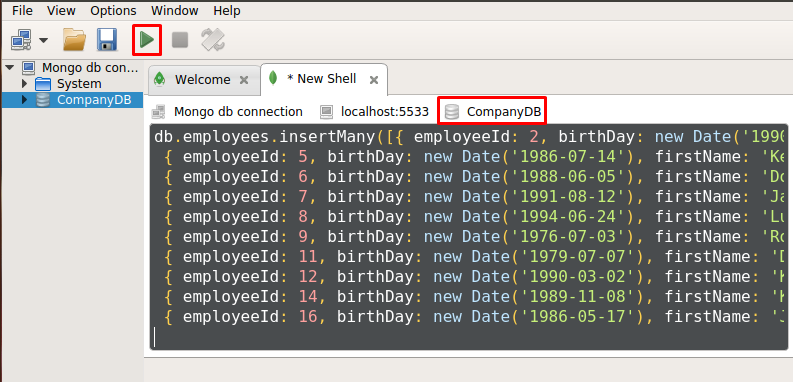Click the database cylinder icon beside CompanyDB header

[452, 112]
